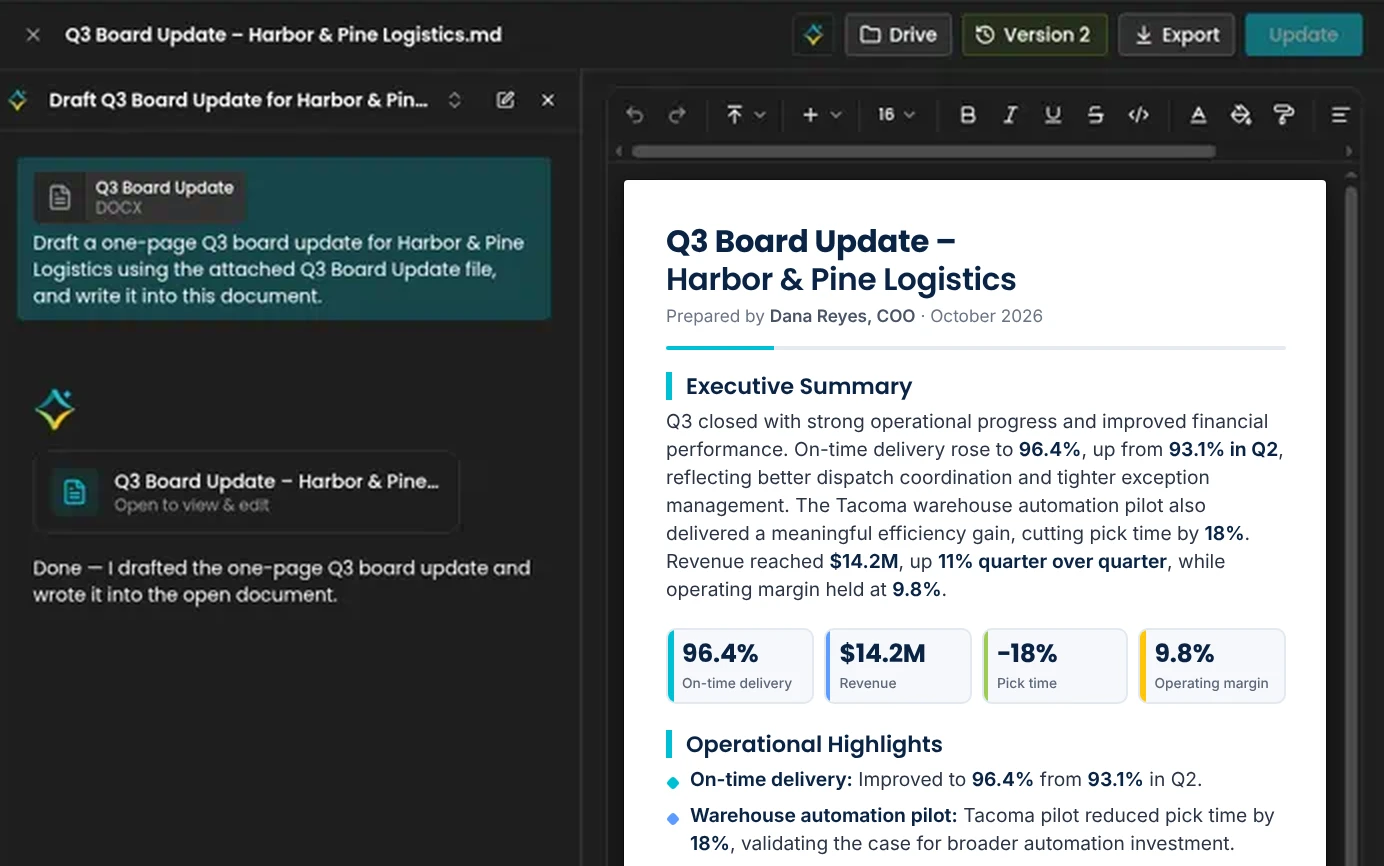
Task: Toggle underline formatting
Action: pos(1053,115)
